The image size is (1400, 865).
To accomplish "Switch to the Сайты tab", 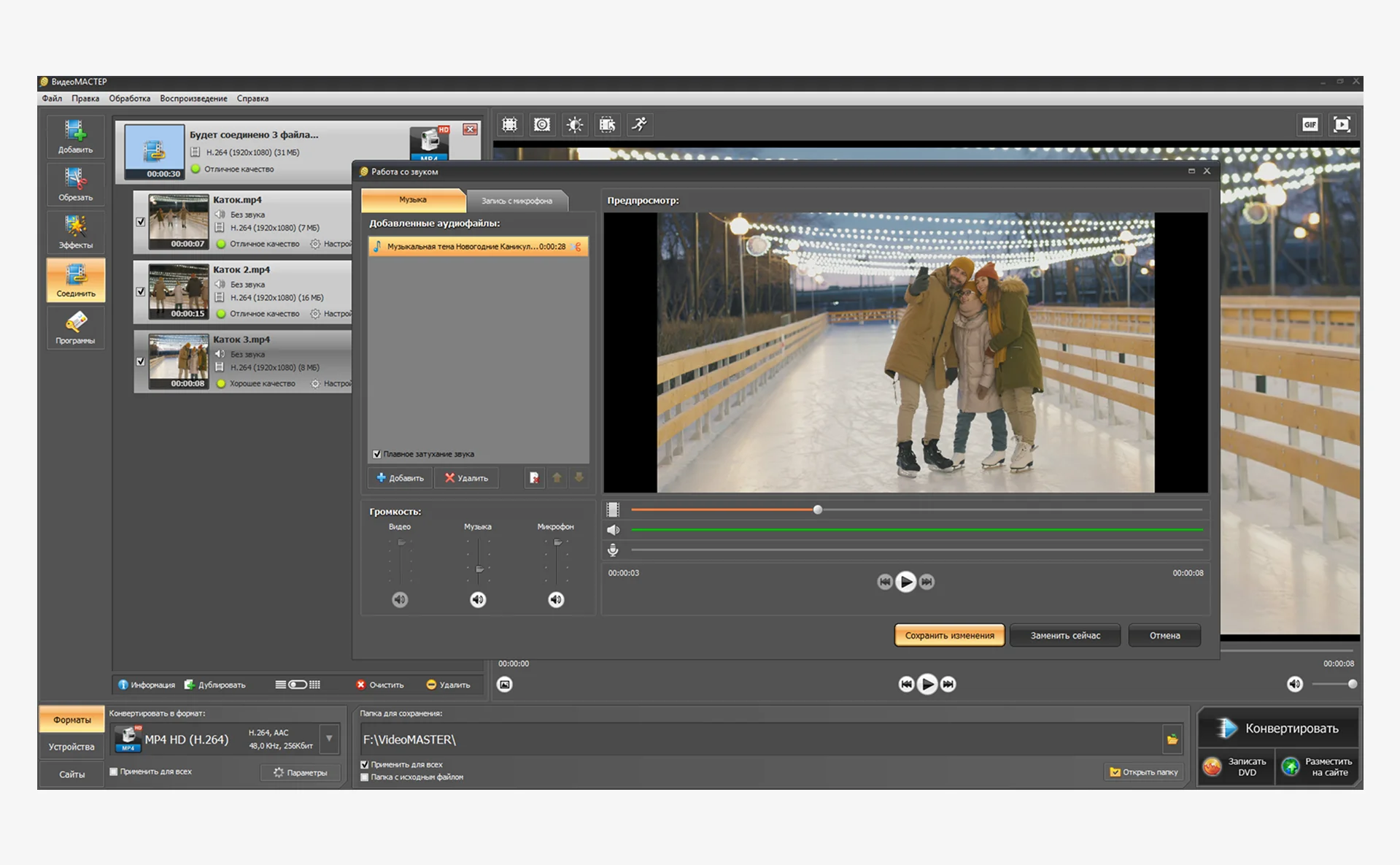I will tap(71, 774).
